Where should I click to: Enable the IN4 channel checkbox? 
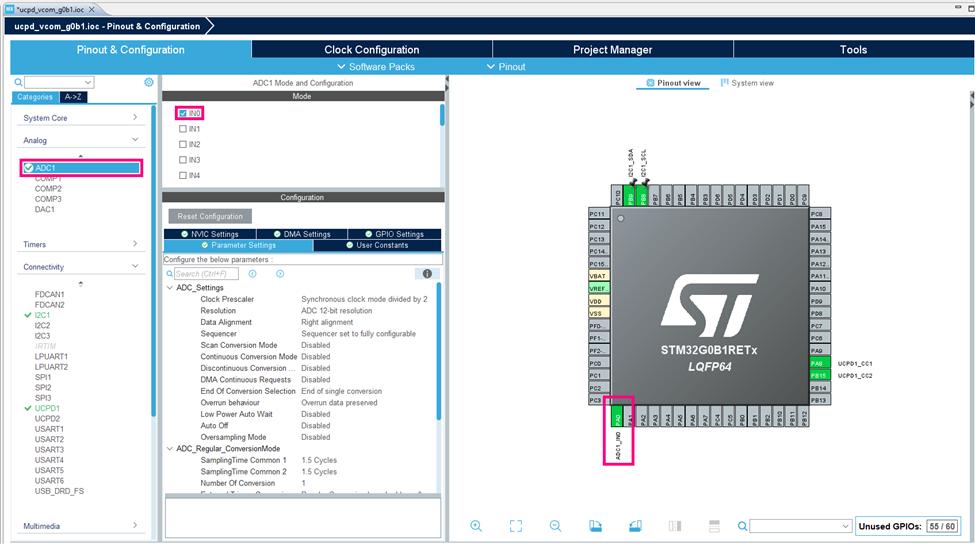click(183, 175)
